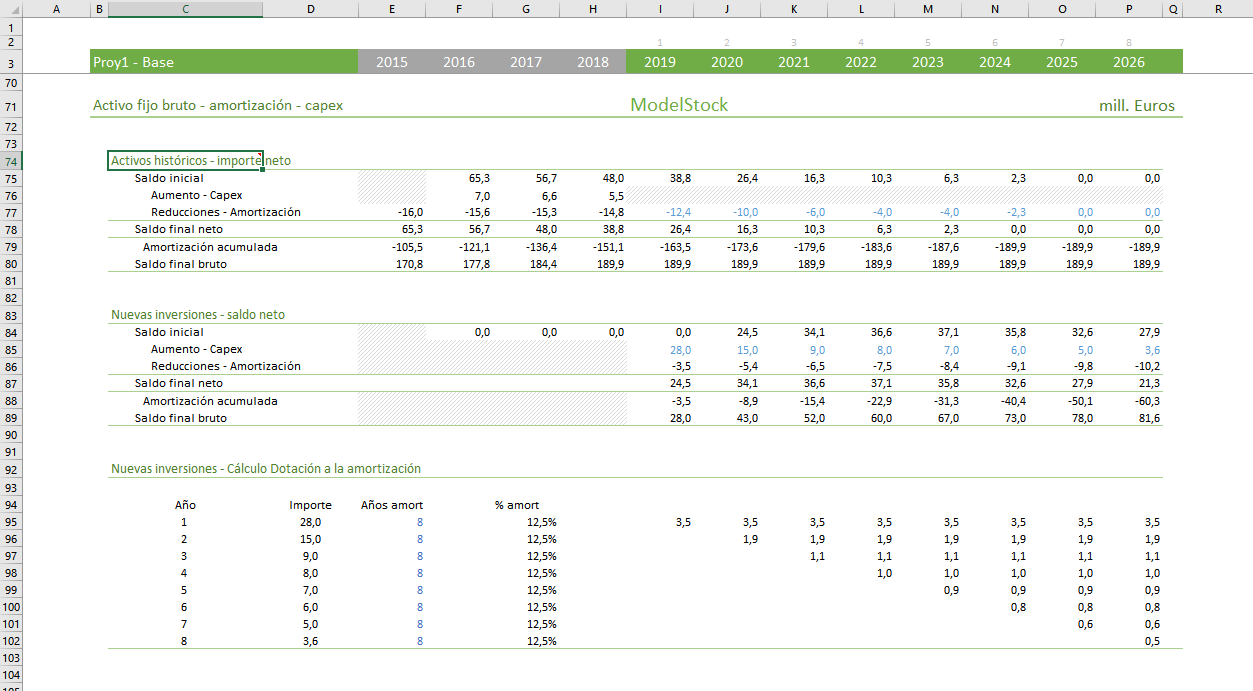The image size is (1253, 691).
Task: Select column I header
Action: pyautogui.click(x=659, y=9)
